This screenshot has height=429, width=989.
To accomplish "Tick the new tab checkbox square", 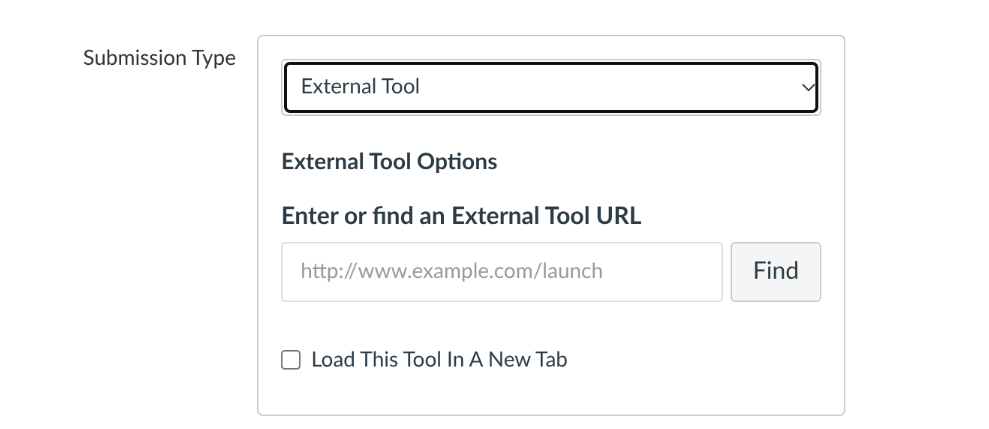I will [x=291, y=360].
